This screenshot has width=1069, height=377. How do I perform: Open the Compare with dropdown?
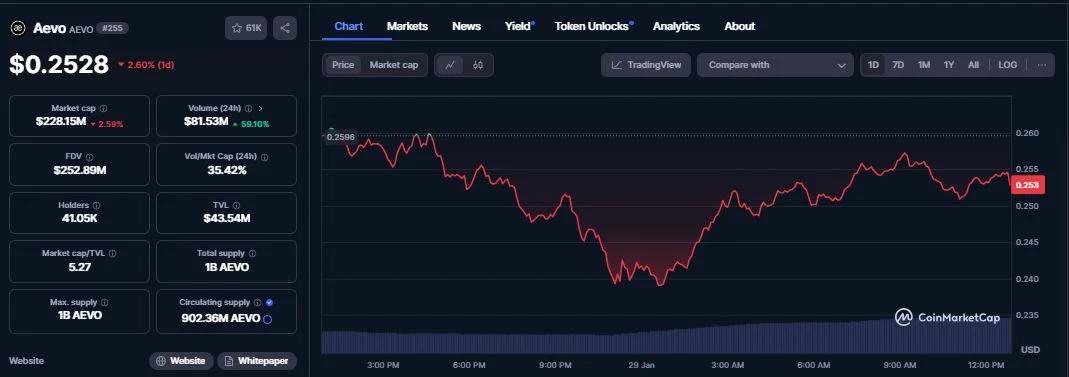coord(775,65)
